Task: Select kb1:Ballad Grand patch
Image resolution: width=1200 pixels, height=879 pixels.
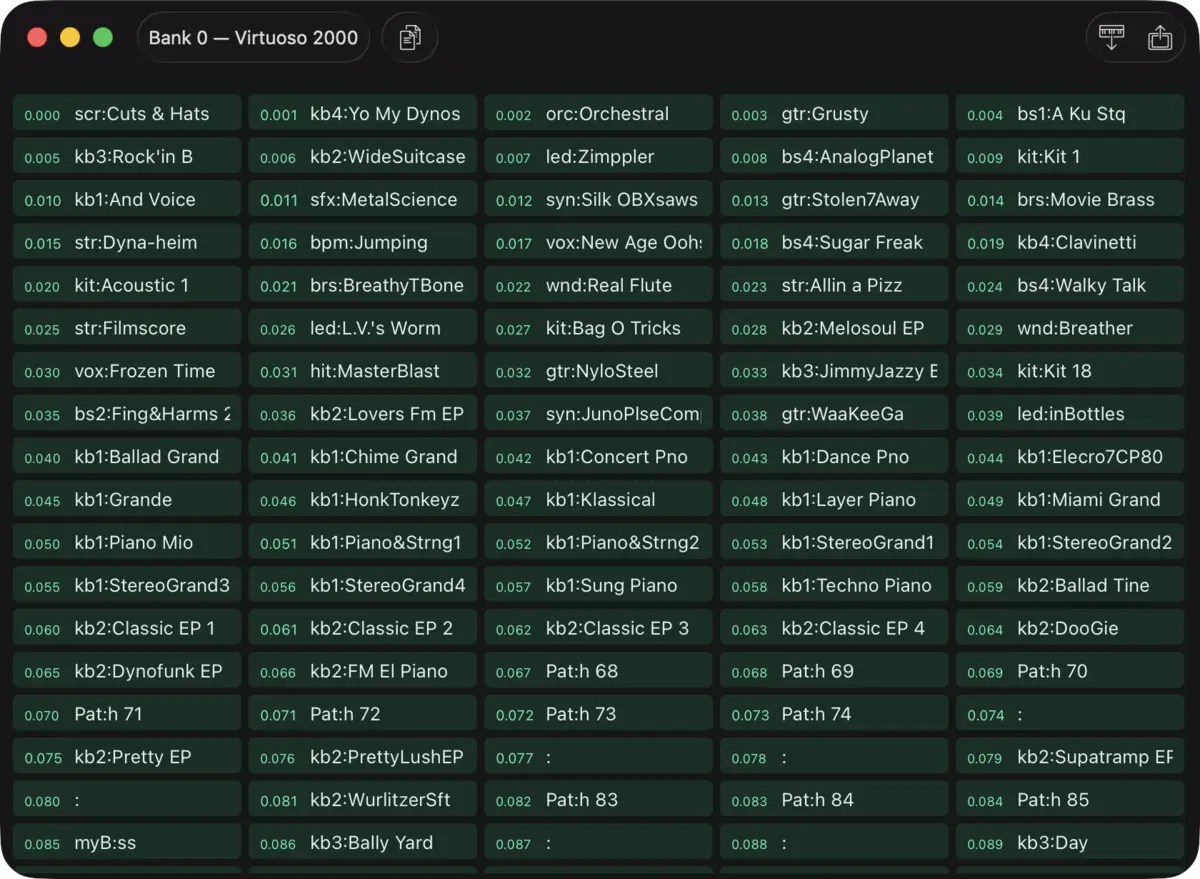Action: 127,457
